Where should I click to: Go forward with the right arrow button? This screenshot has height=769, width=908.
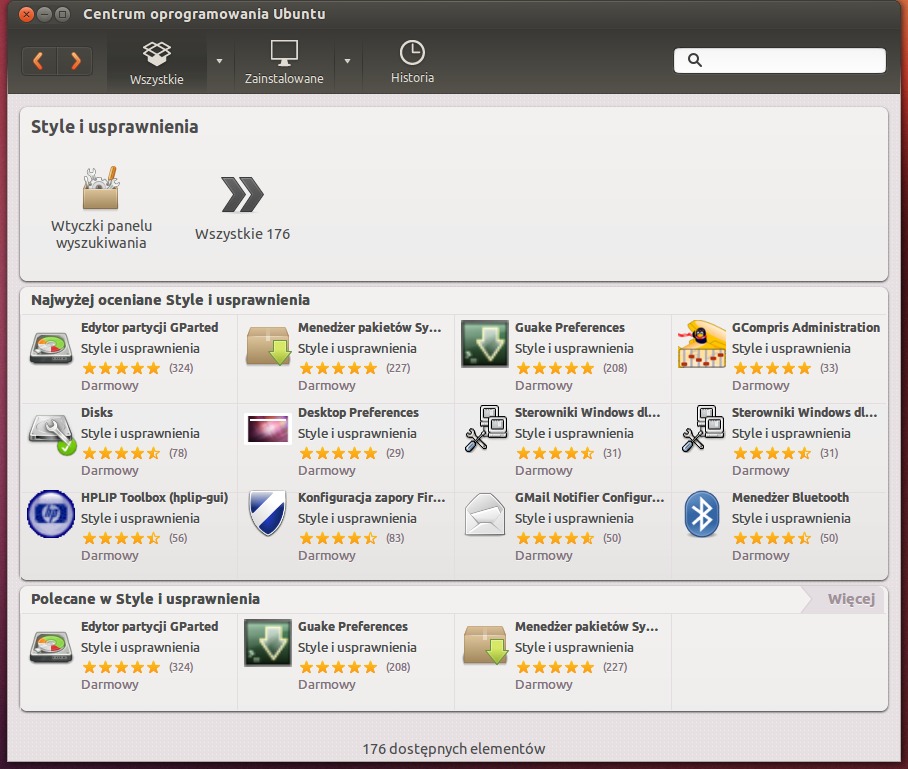click(x=75, y=61)
